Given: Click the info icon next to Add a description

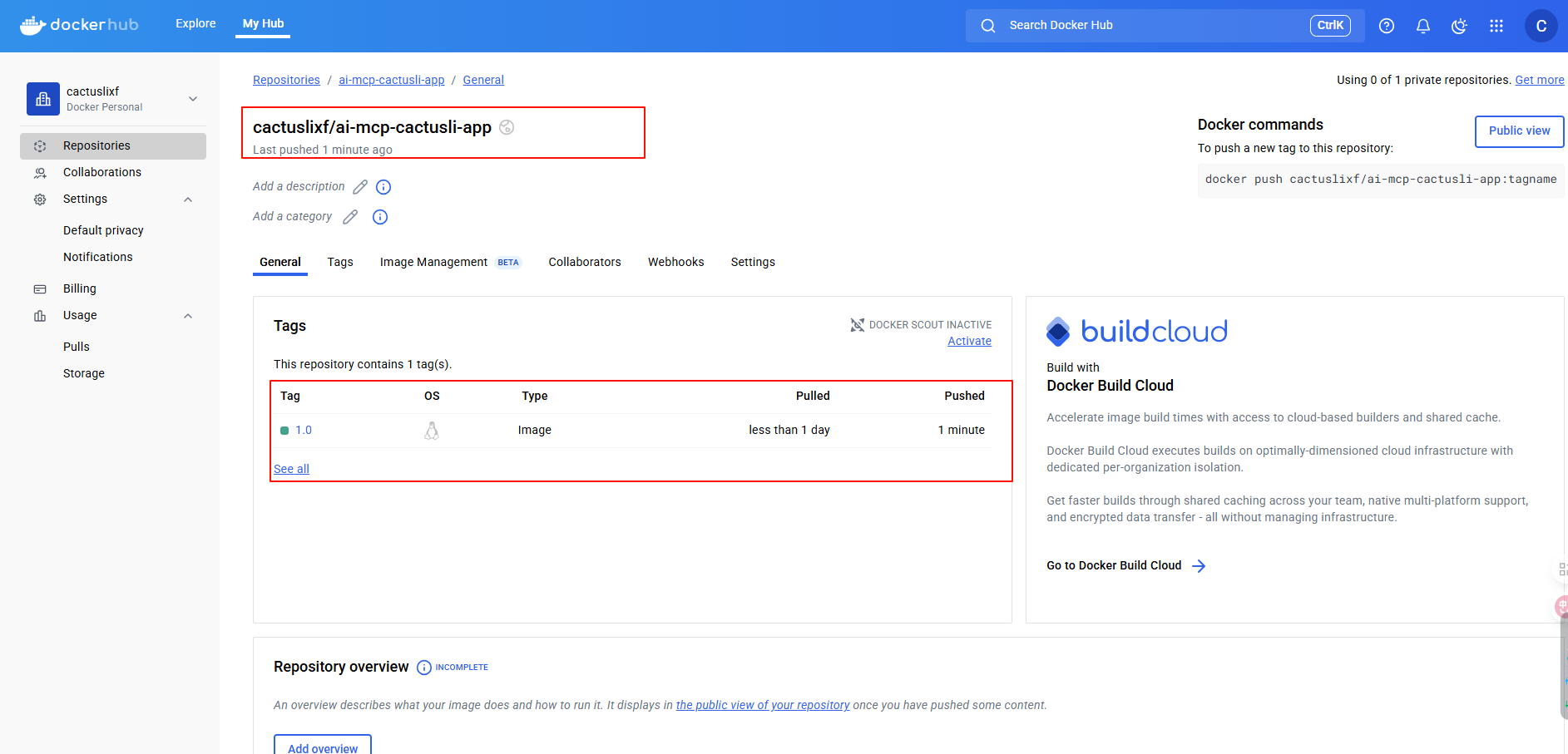Looking at the screenshot, I should (x=383, y=187).
